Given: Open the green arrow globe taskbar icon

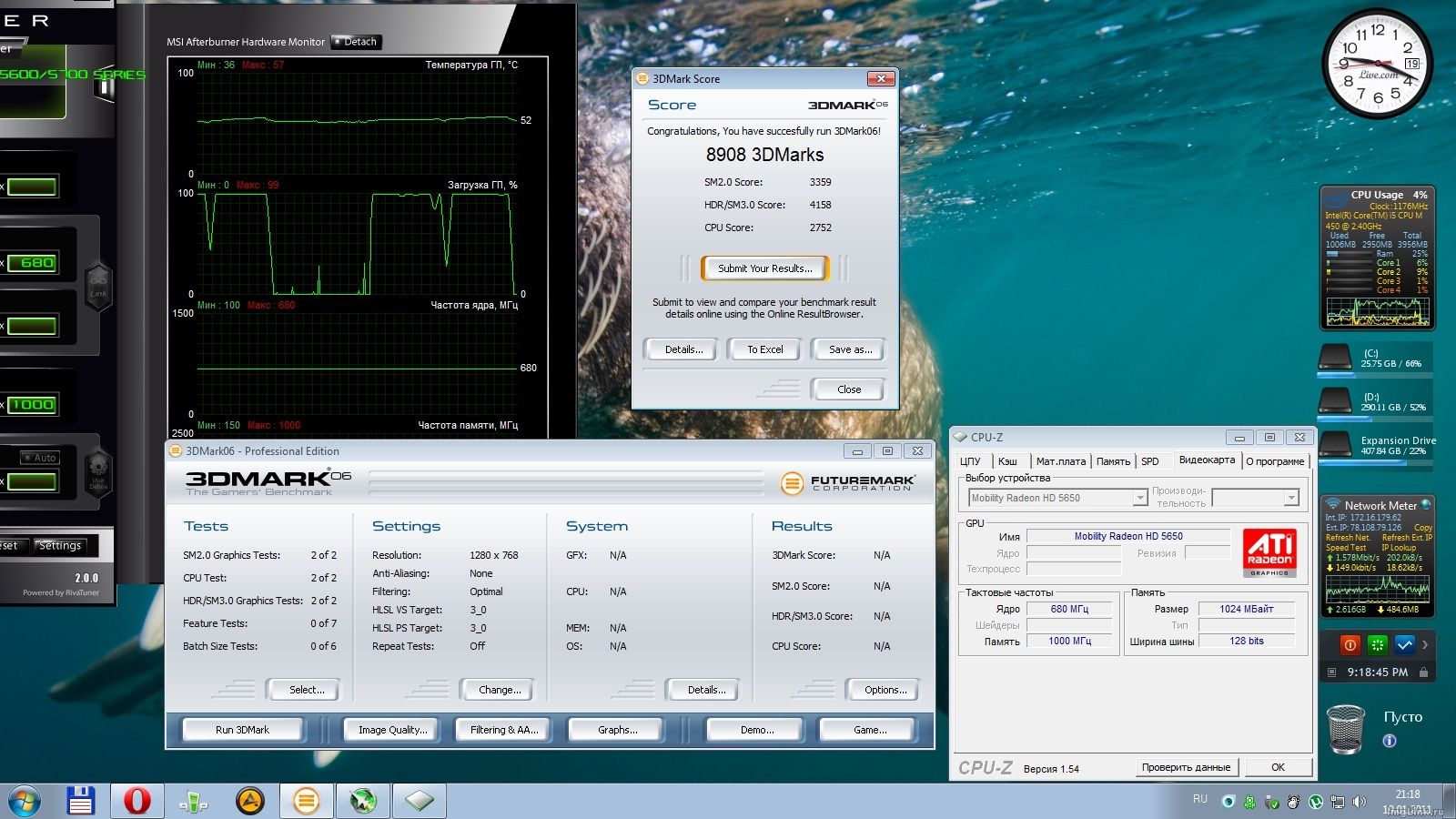Looking at the screenshot, I should click(363, 801).
